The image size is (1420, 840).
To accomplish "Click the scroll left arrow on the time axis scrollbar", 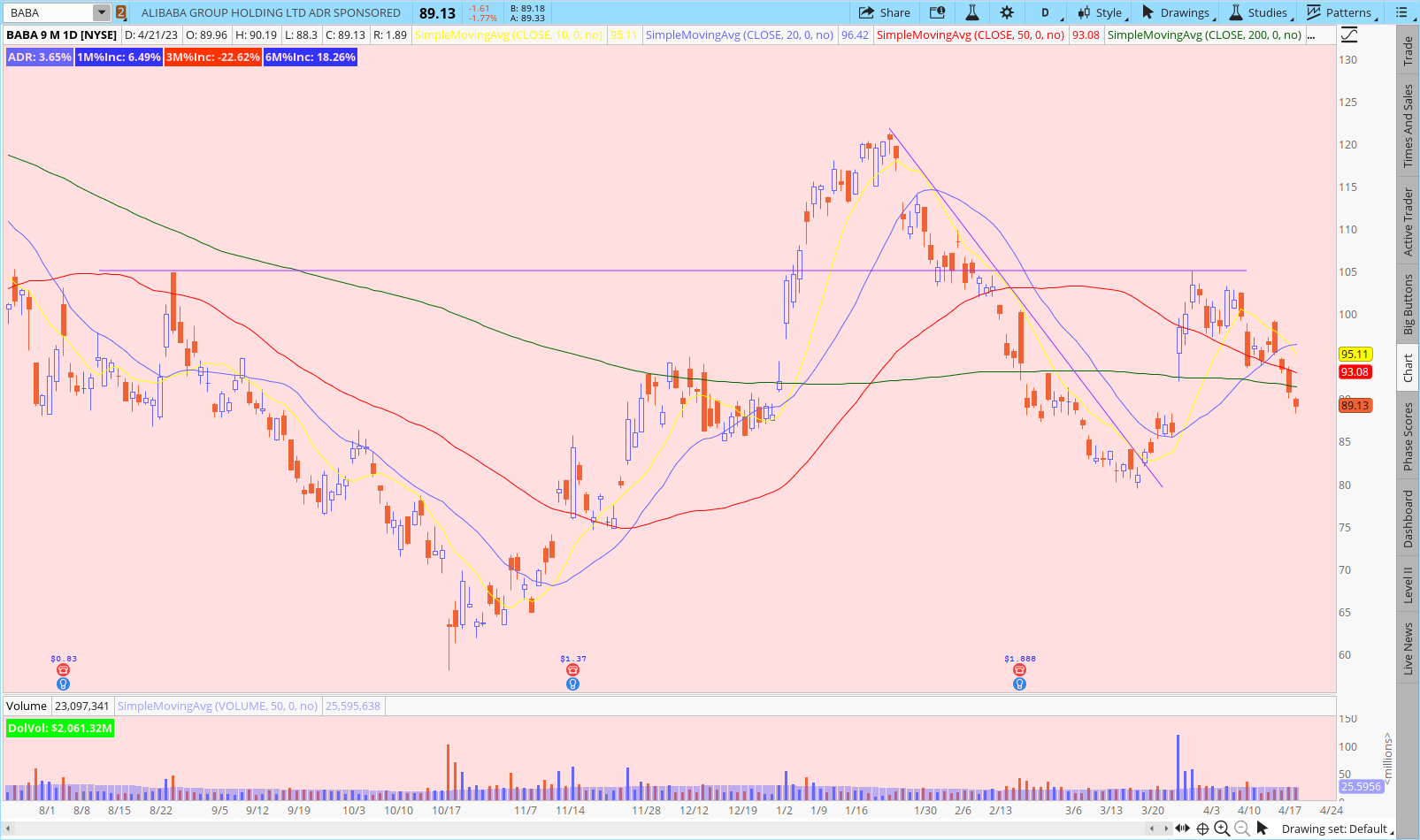I will click(x=1152, y=829).
